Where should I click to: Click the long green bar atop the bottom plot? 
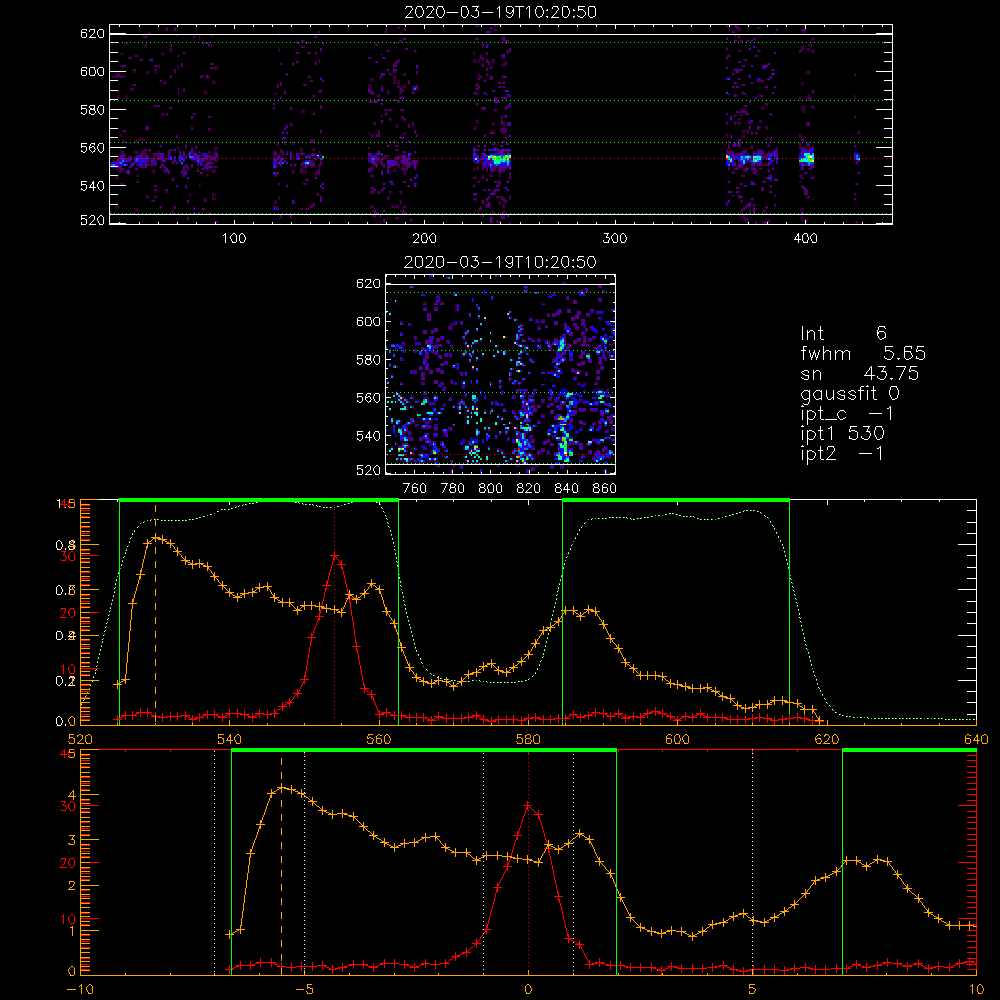(424, 751)
